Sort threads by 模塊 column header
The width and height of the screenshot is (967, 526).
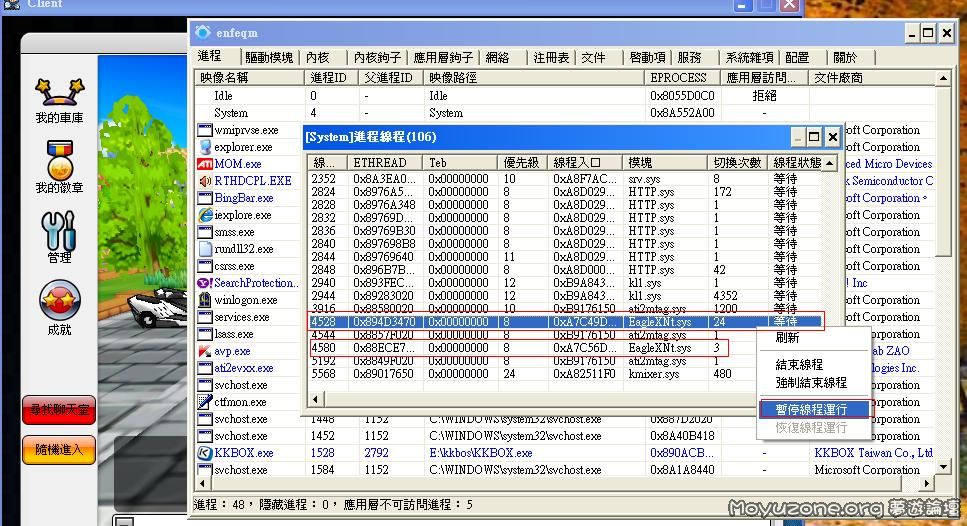[665, 163]
